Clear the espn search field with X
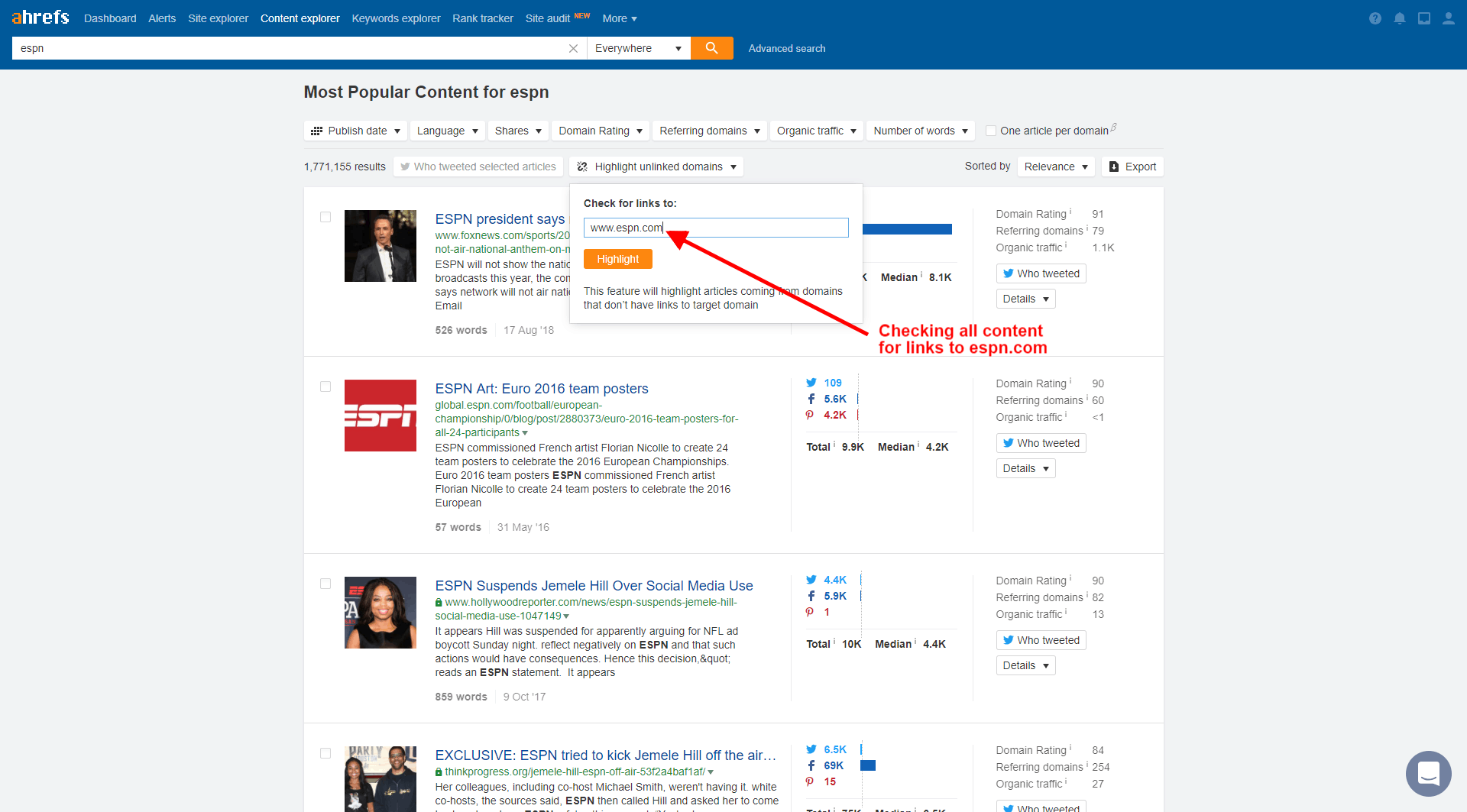The image size is (1467, 812). click(x=573, y=48)
